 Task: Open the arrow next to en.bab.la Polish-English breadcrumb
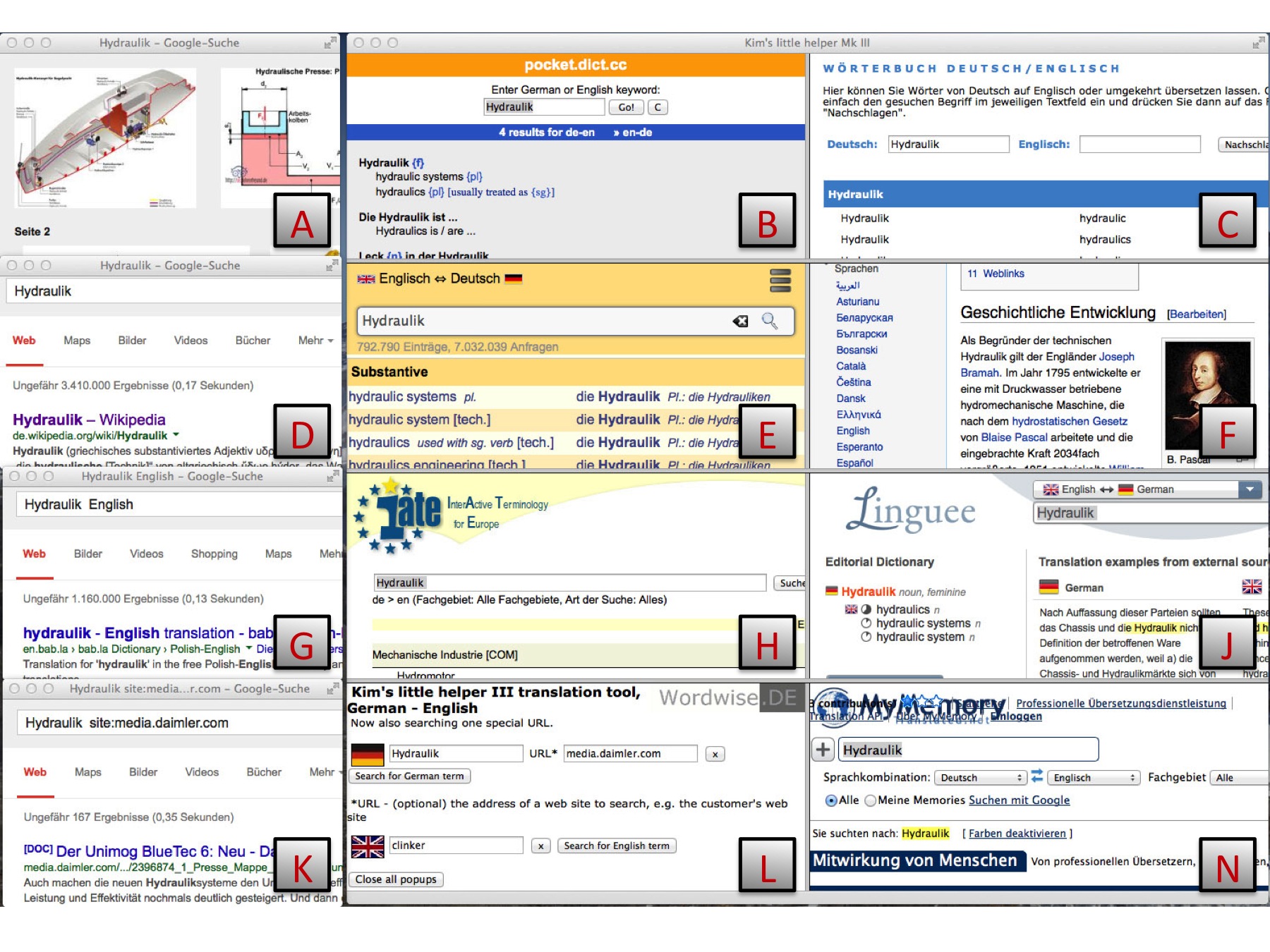pyautogui.click(x=248, y=648)
